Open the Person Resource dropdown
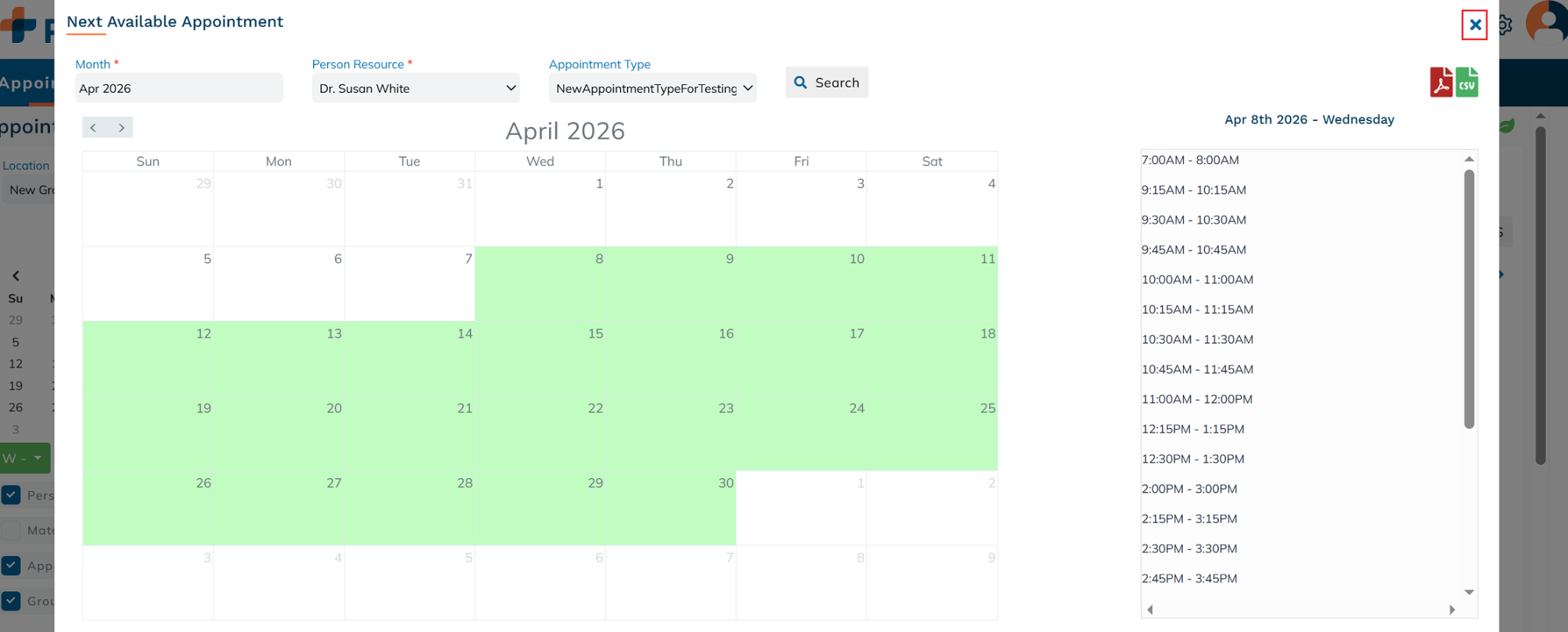 click(x=416, y=88)
